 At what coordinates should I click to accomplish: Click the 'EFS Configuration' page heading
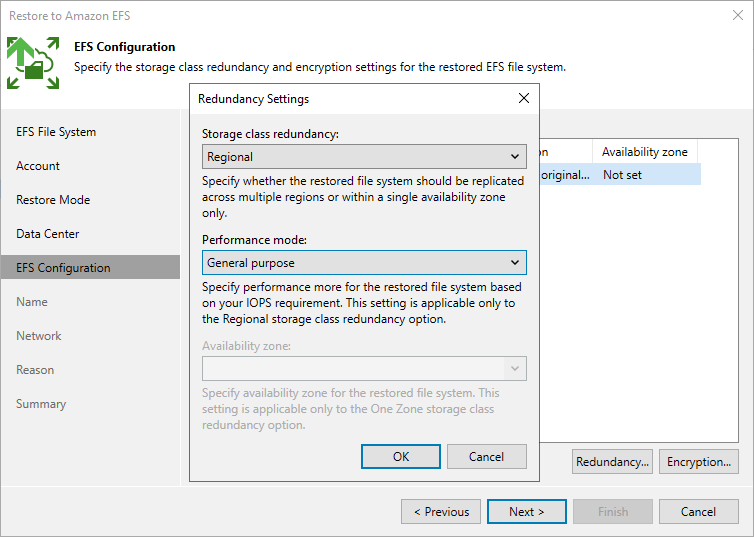pos(125,47)
